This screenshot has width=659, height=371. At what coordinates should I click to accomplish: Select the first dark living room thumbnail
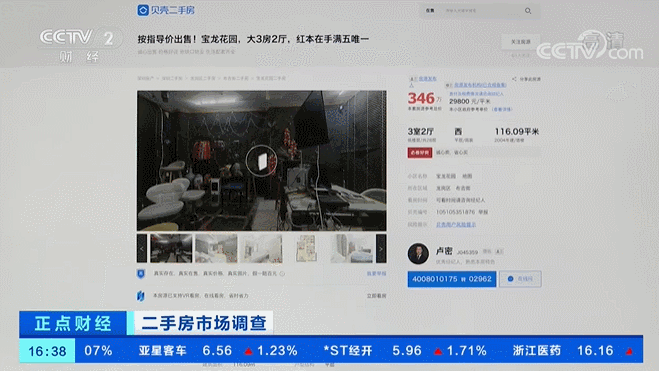tap(171, 248)
